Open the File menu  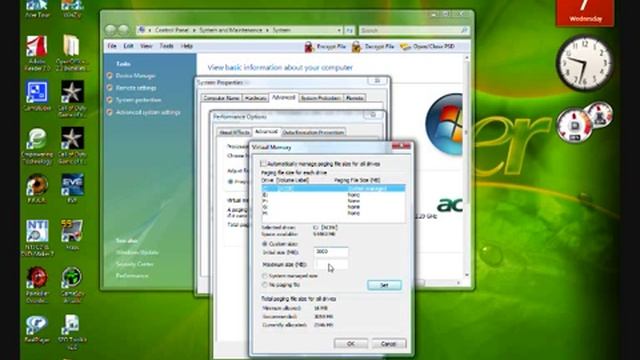[x=112, y=46]
